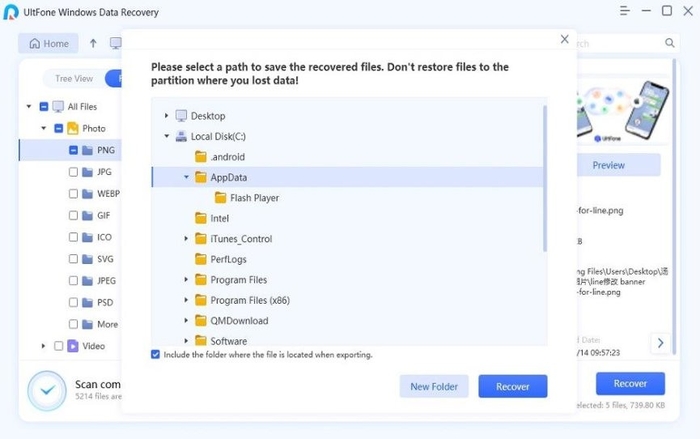Screen dimensions: 700x439
Task: Select the Desktop location icon
Action: coord(181,116)
